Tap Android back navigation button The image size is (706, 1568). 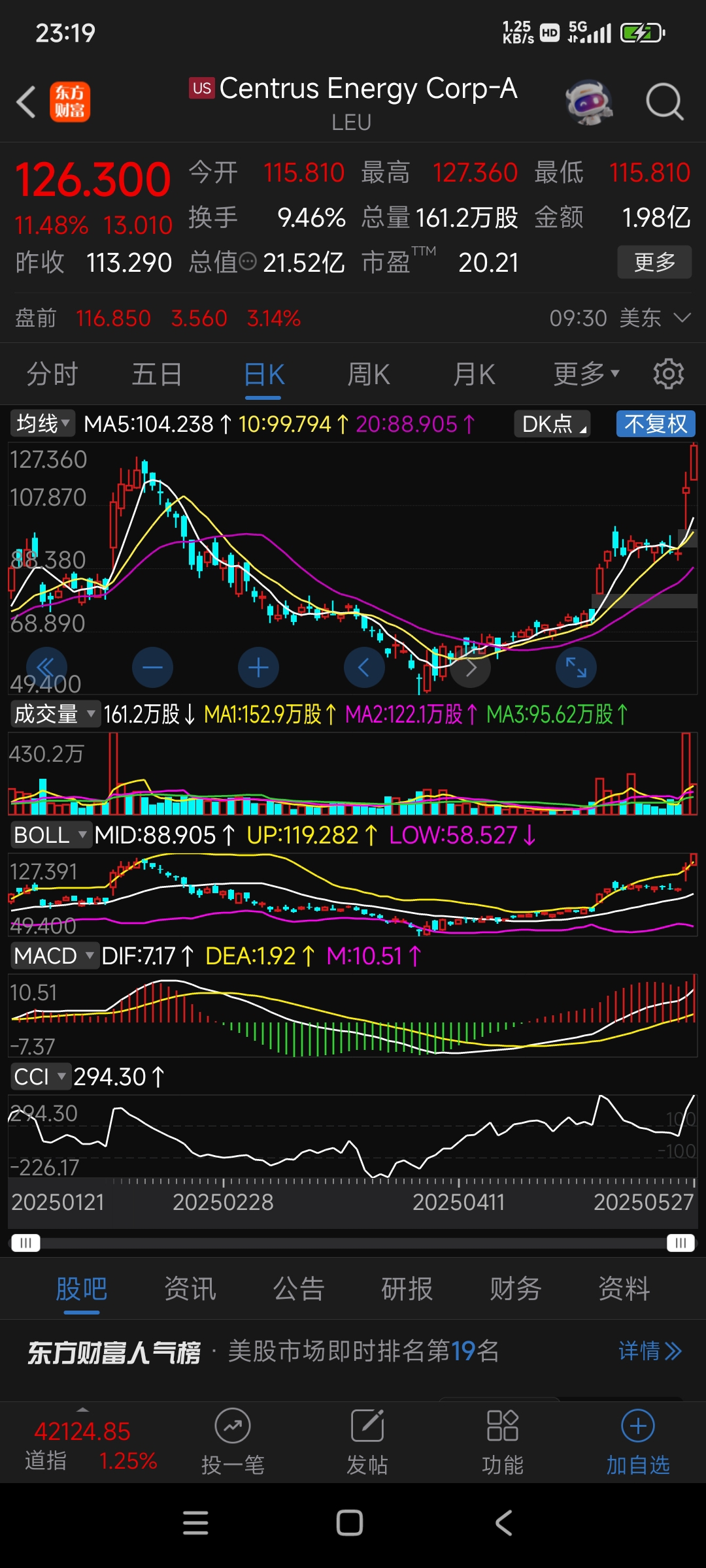click(503, 1522)
